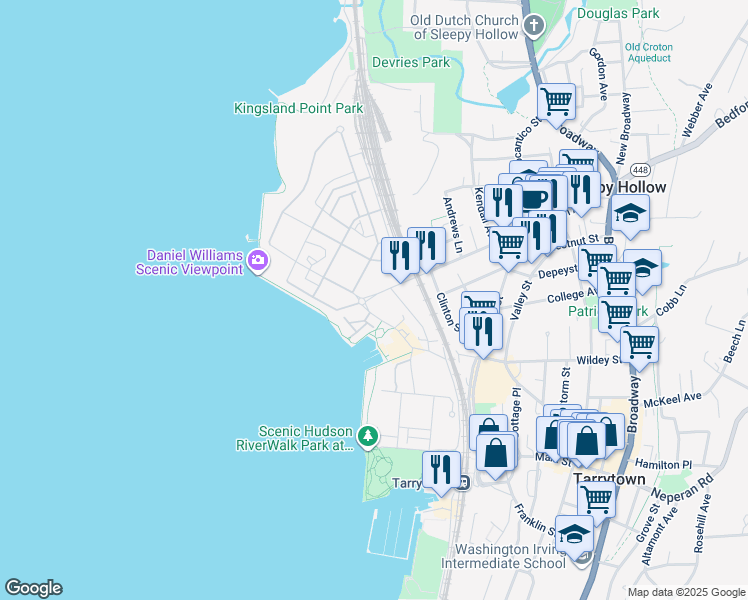Open the graduation cap marker near Franklin St
Image resolution: width=748 pixels, height=600 pixels.
click(x=574, y=534)
